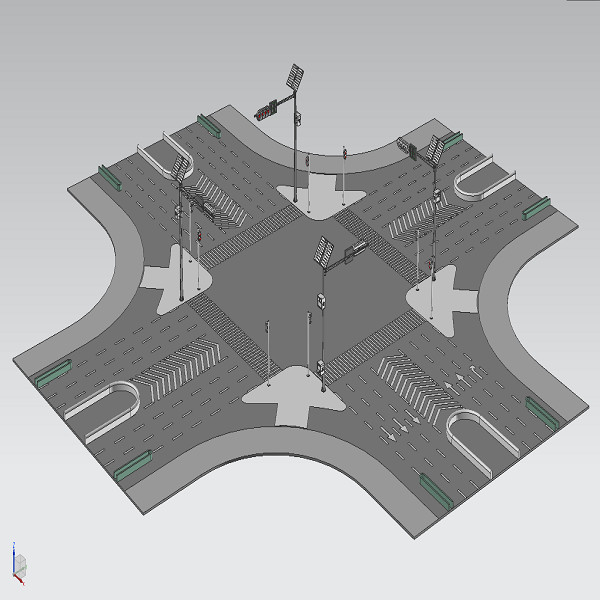Click the green barrier nearest the bottom-left sidewalk curve
Image resolution: width=600 pixels, height=600 pixels.
[131, 465]
